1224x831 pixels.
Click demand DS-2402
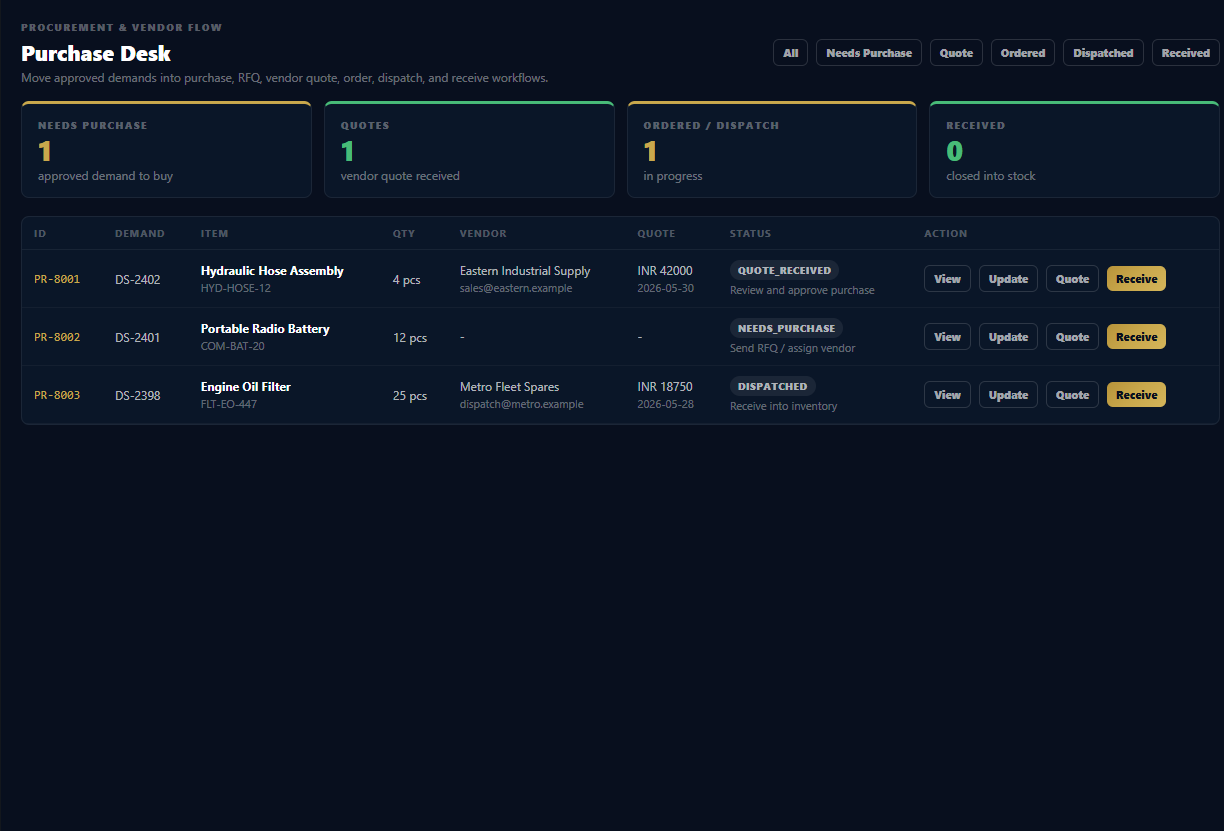tap(137, 279)
